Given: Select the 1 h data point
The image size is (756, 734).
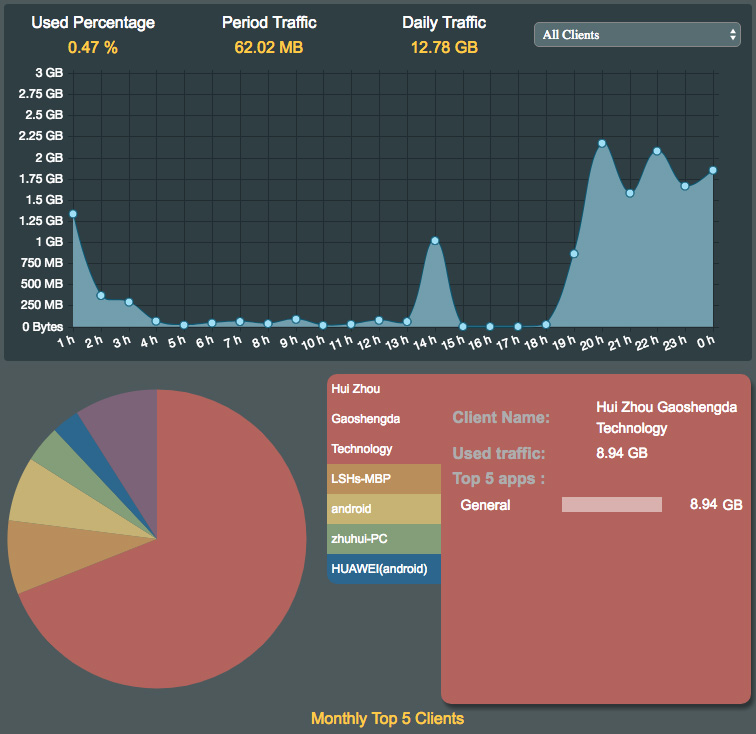Looking at the screenshot, I should click(73, 214).
